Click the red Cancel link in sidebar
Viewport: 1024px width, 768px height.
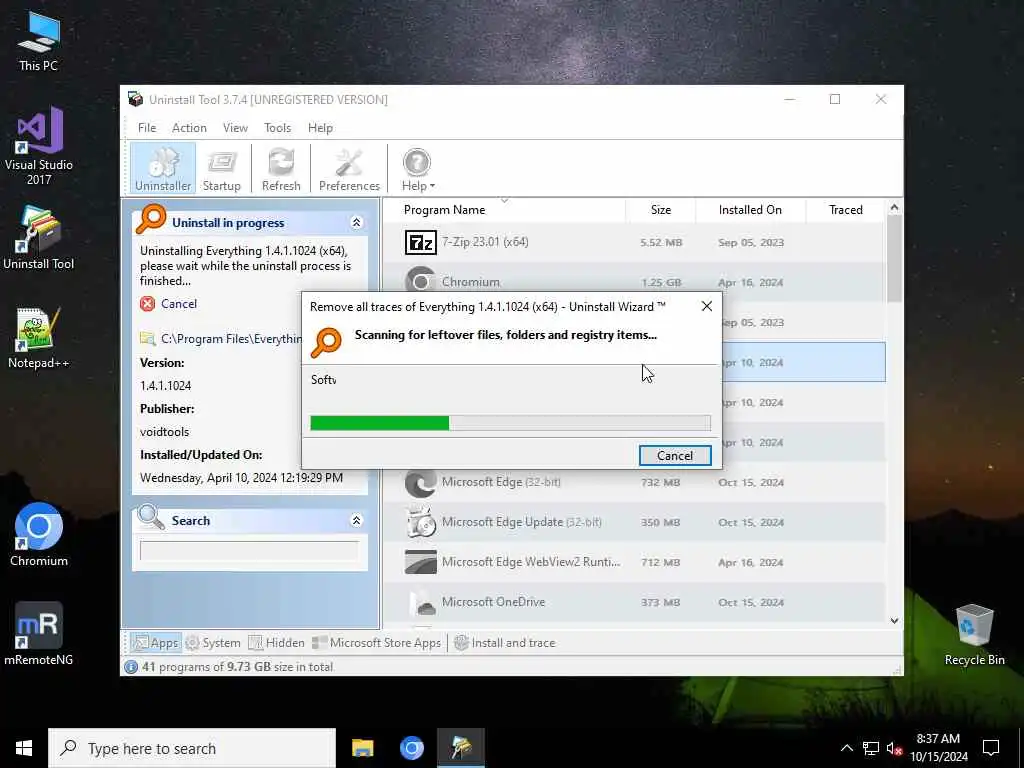click(178, 304)
